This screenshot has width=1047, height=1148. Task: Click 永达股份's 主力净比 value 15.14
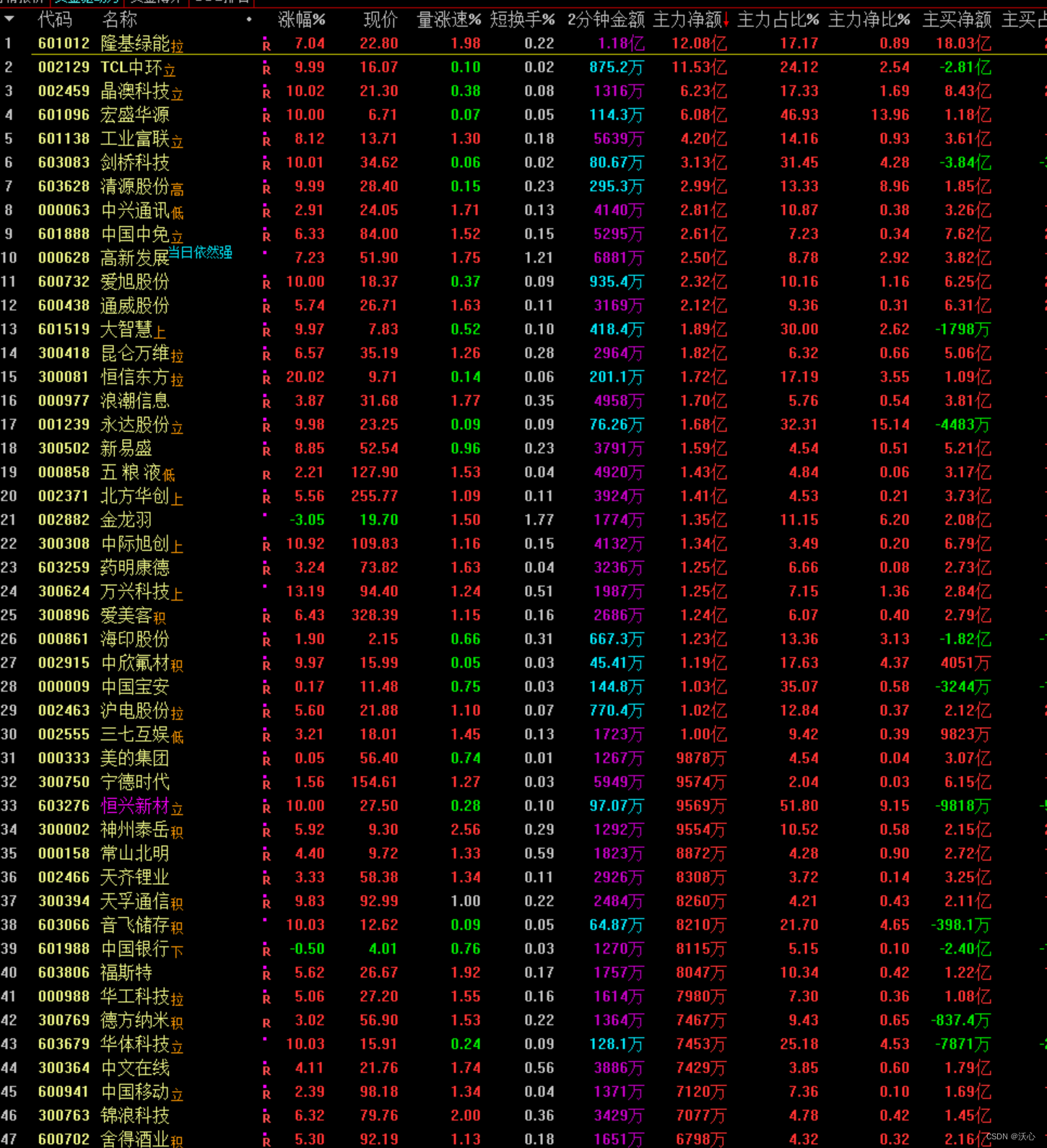click(890, 425)
